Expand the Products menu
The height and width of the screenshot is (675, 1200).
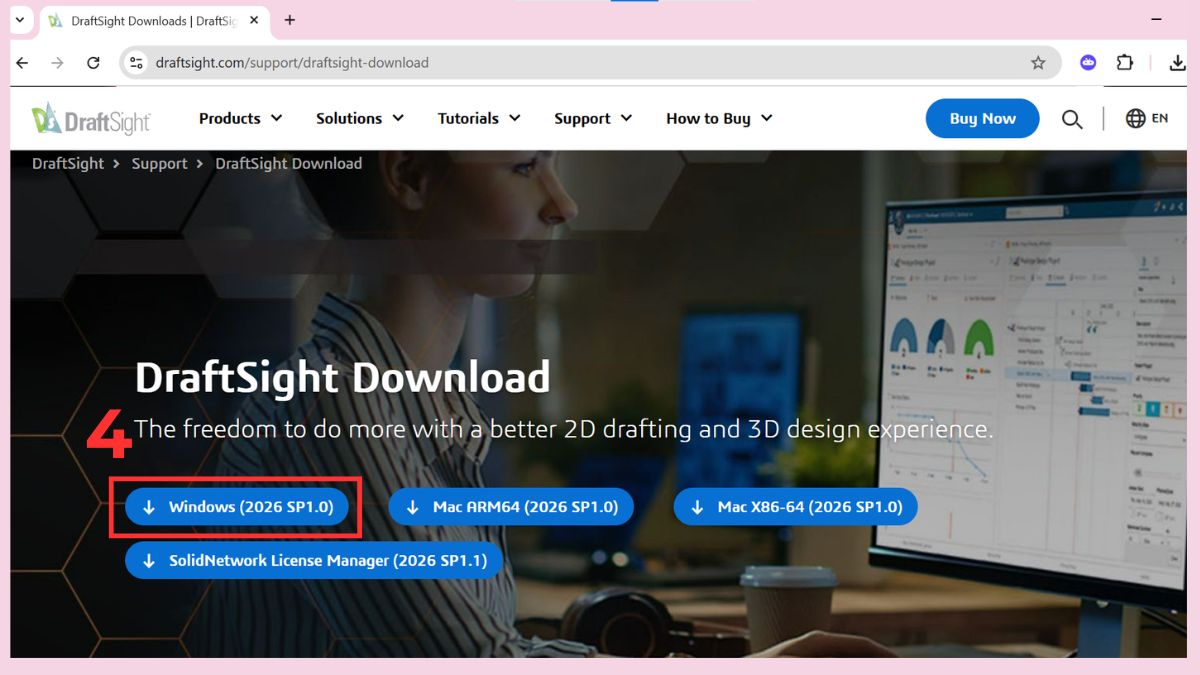(x=240, y=118)
